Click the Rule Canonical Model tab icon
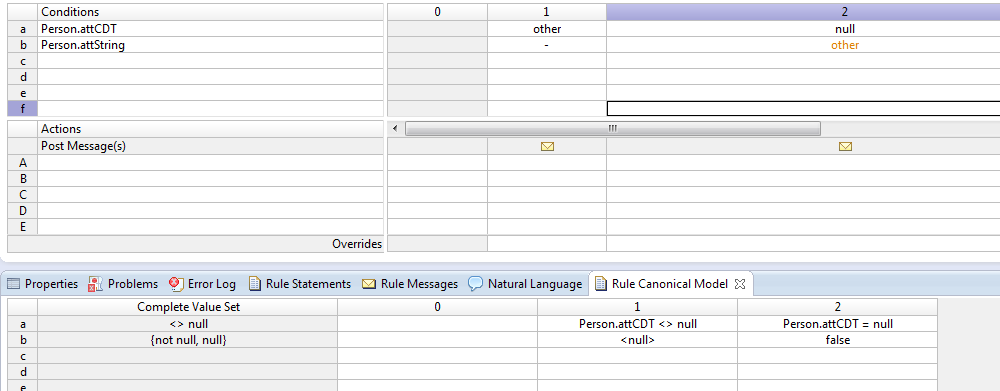1000x391 pixels. tap(601, 284)
